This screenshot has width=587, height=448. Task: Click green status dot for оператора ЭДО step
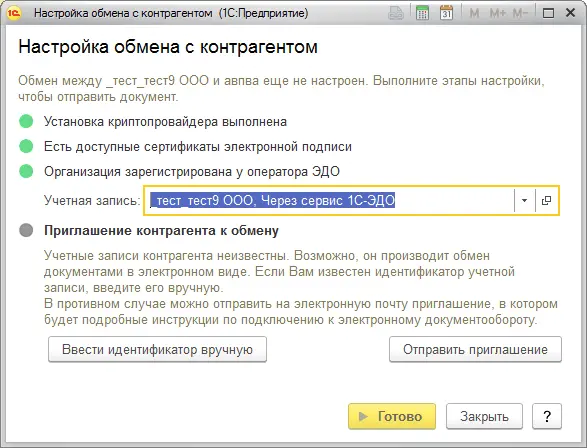[26, 171]
